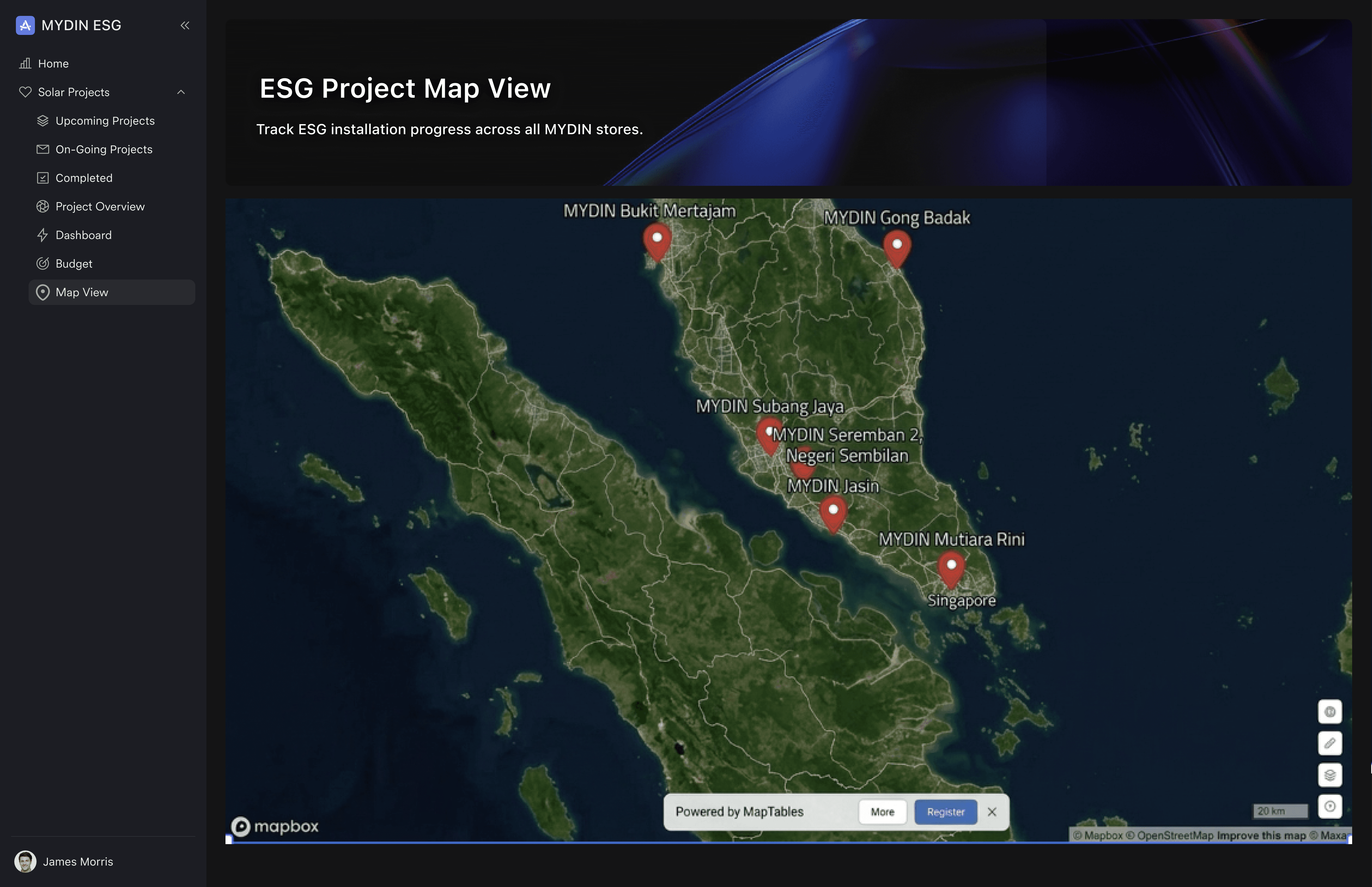Viewport: 1372px width, 887px height.
Task: Go to the Dashboard section
Action: click(83, 235)
